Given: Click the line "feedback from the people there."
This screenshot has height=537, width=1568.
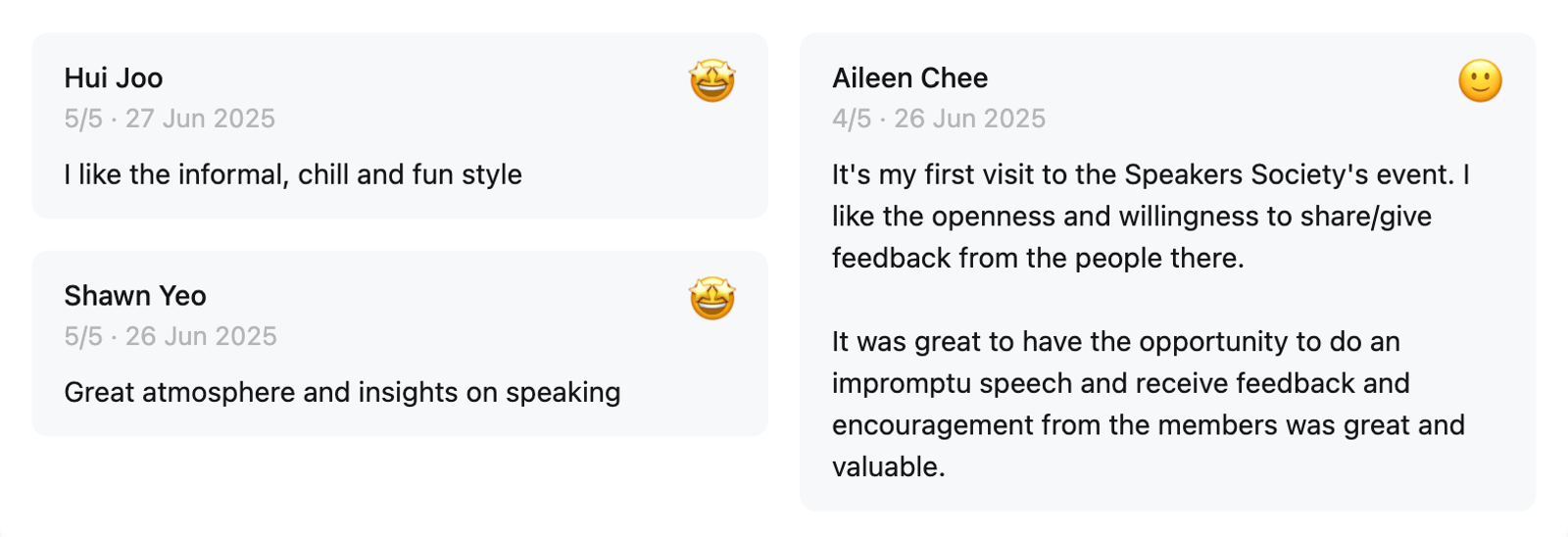Looking at the screenshot, I should point(1038,258).
